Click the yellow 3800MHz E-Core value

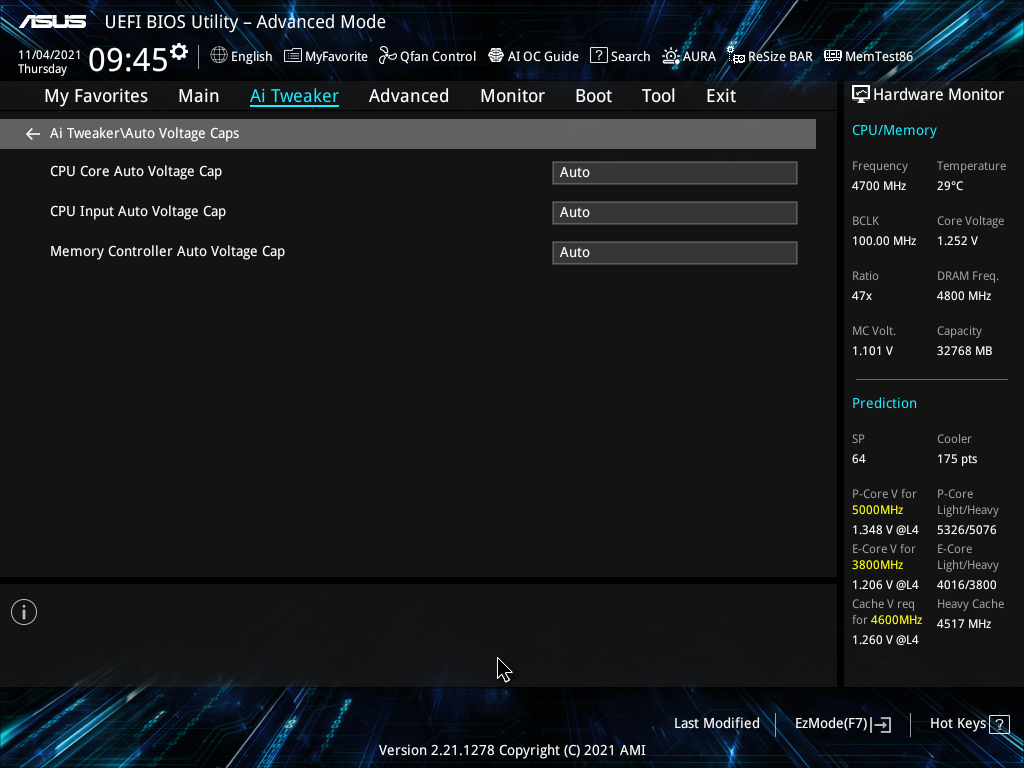pyautogui.click(x=877, y=564)
